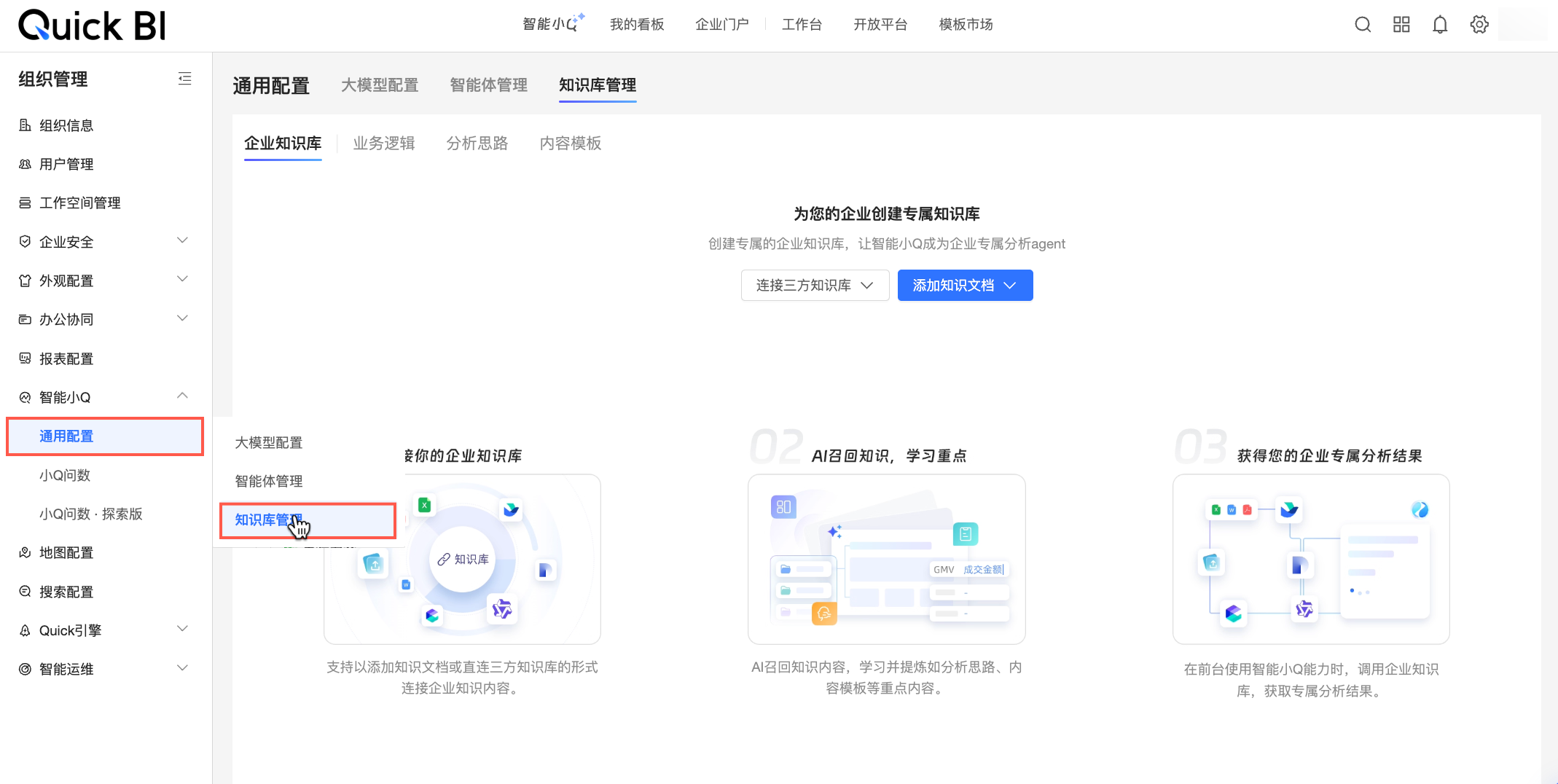
Task: Expand the Quick引擎 section chevron
Action: click(183, 629)
